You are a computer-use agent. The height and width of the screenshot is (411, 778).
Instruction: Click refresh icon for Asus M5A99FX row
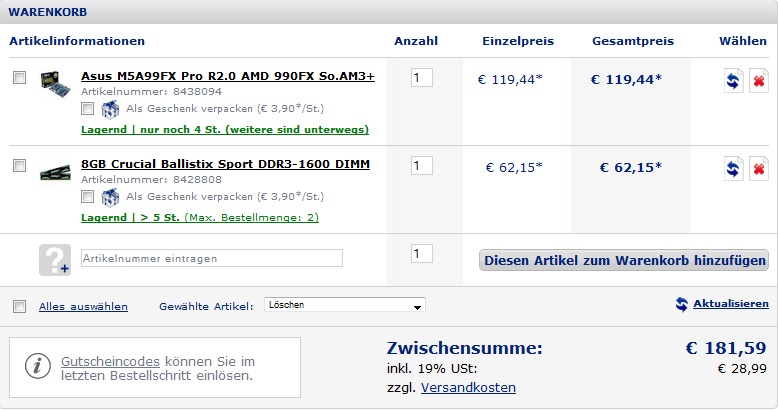coord(733,80)
